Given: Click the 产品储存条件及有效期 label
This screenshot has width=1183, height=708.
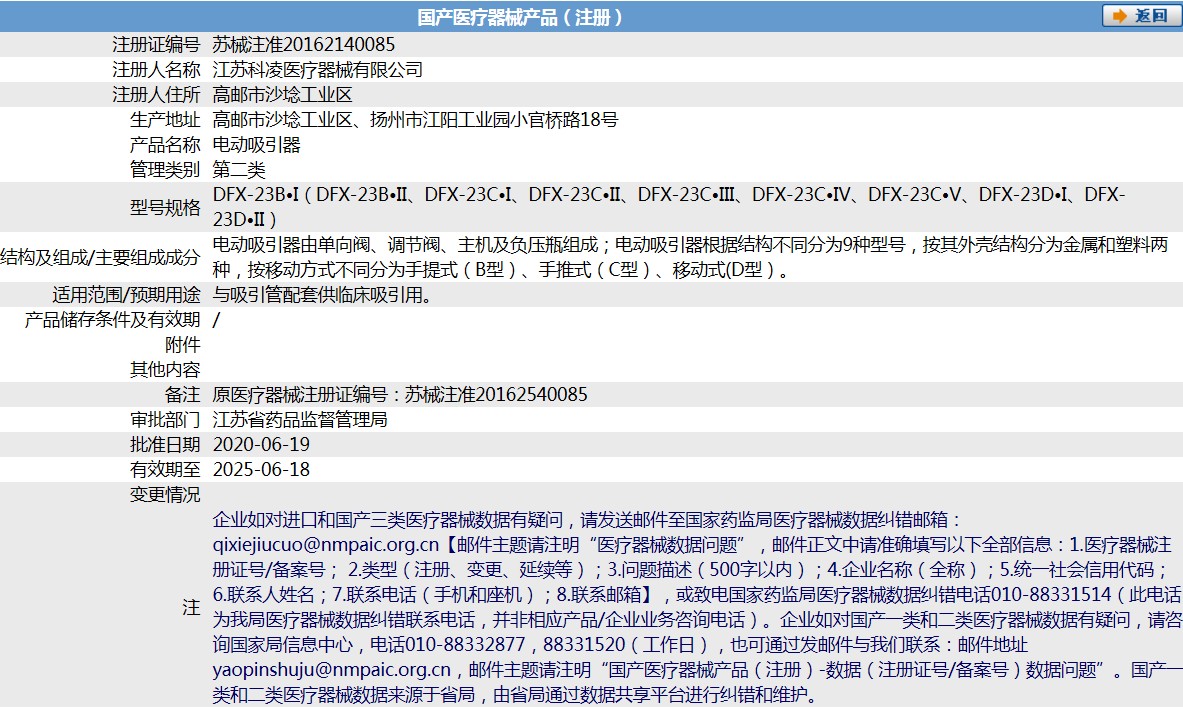Looking at the screenshot, I should tap(112, 319).
